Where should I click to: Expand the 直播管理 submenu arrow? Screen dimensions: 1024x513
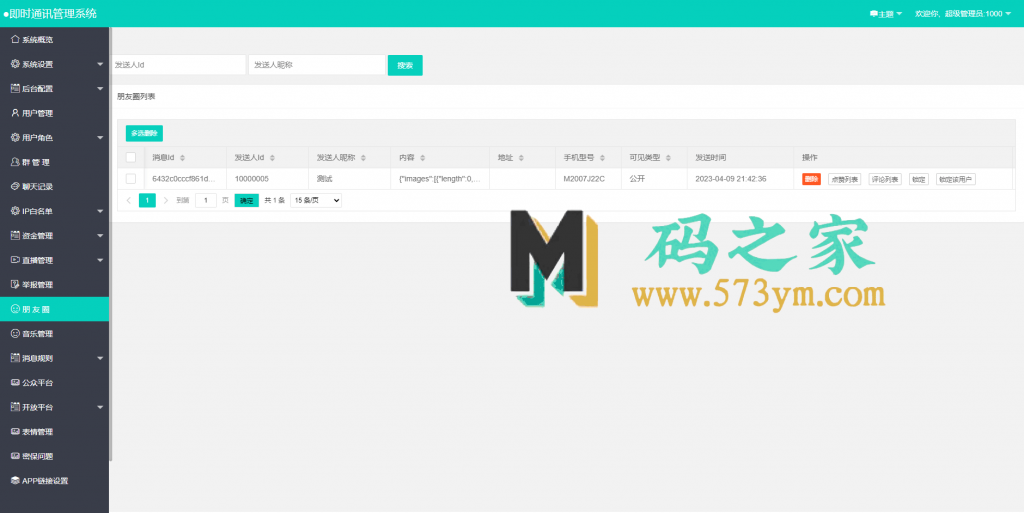(x=100, y=260)
